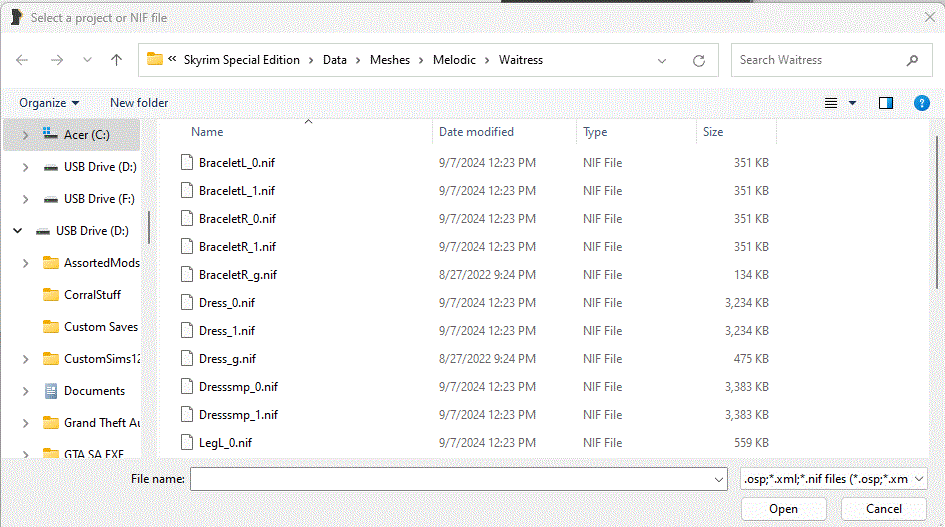Expand Grand Theft Auto folder node
945x527 pixels.
(25, 423)
